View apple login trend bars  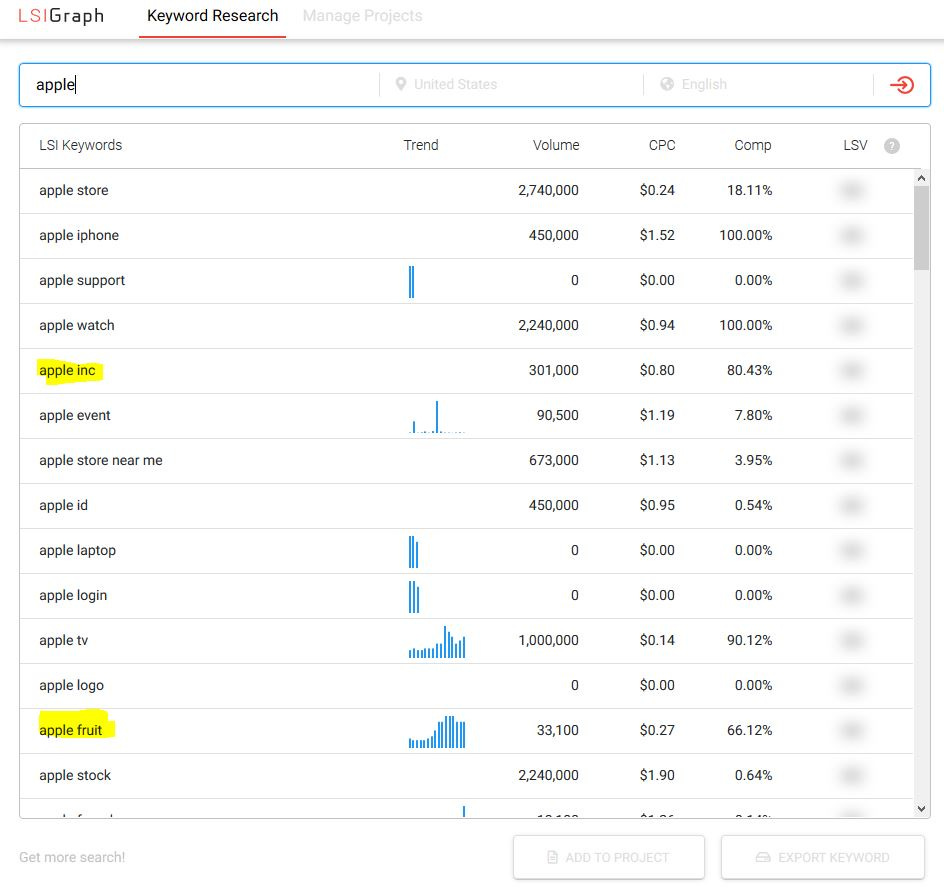[x=414, y=597]
